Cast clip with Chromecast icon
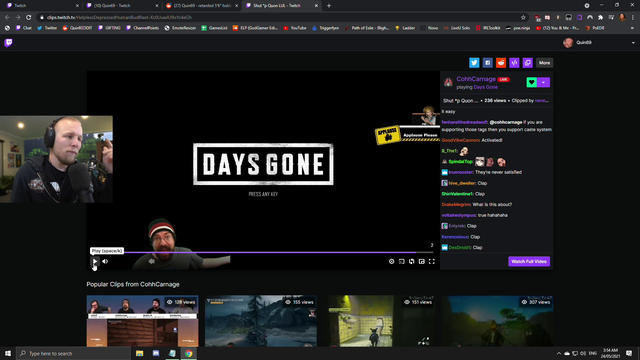Viewport: 640px width, 360px height. click(x=402, y=261)
